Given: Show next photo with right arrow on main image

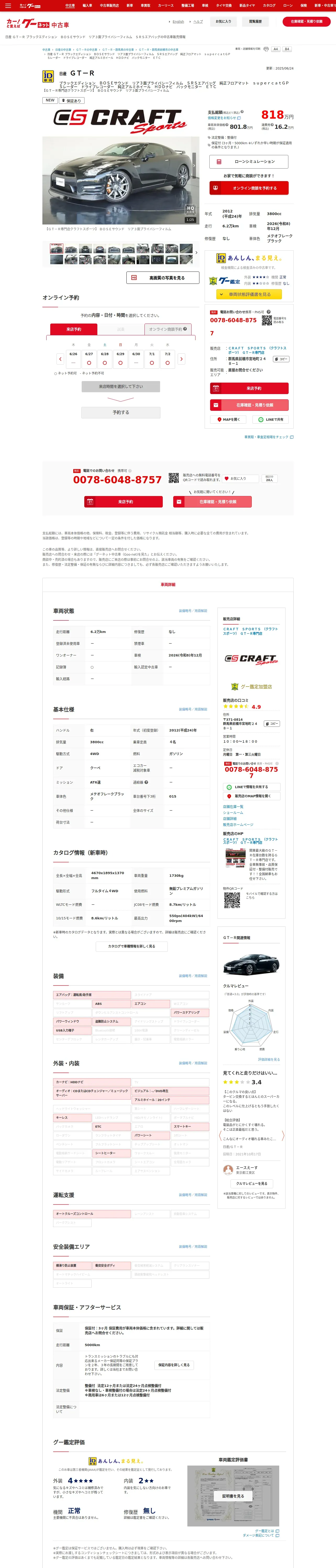Looking at the screenshot, I should 194,166.
